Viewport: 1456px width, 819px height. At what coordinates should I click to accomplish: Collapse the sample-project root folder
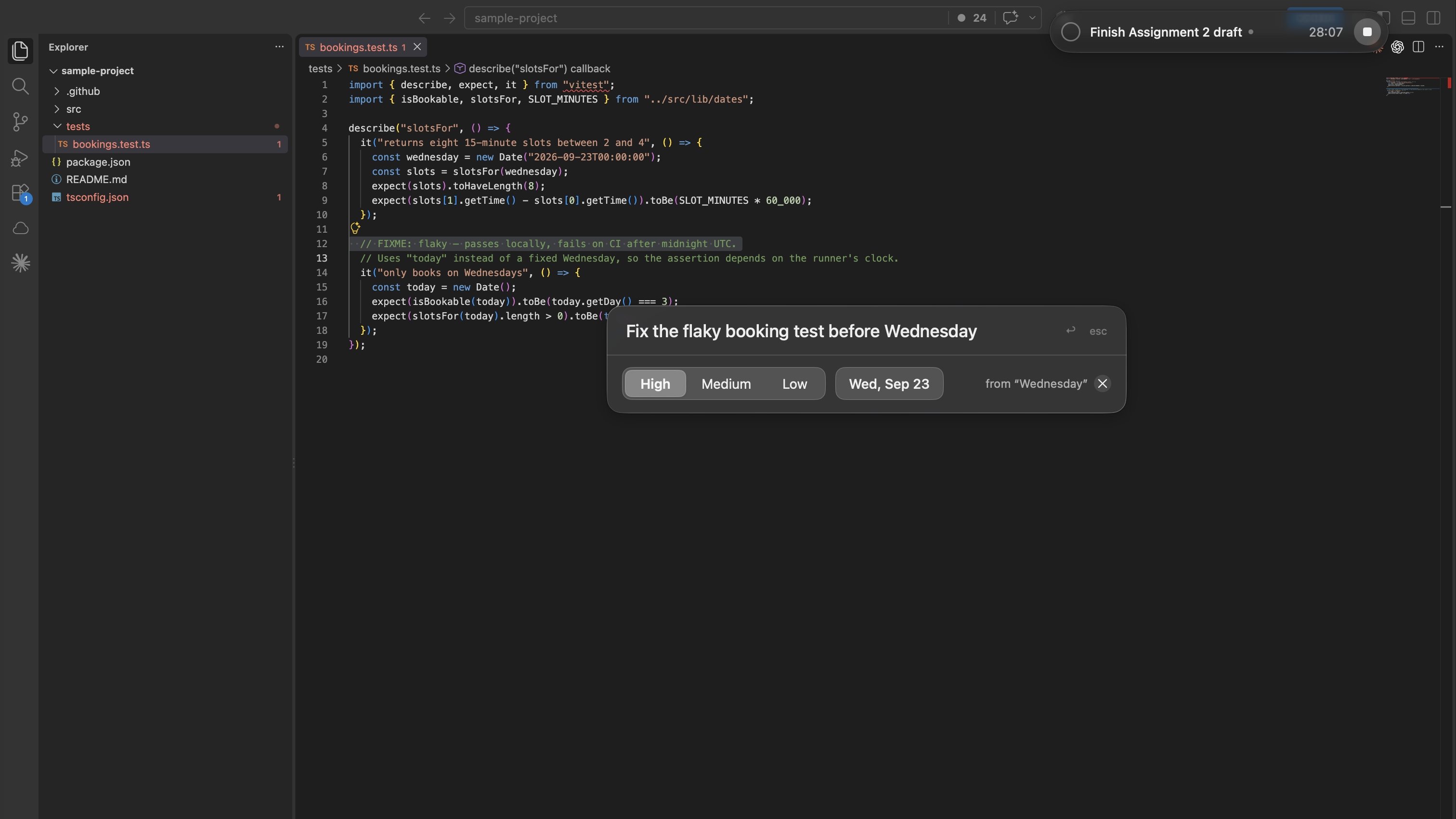click(x=54, y=71)
